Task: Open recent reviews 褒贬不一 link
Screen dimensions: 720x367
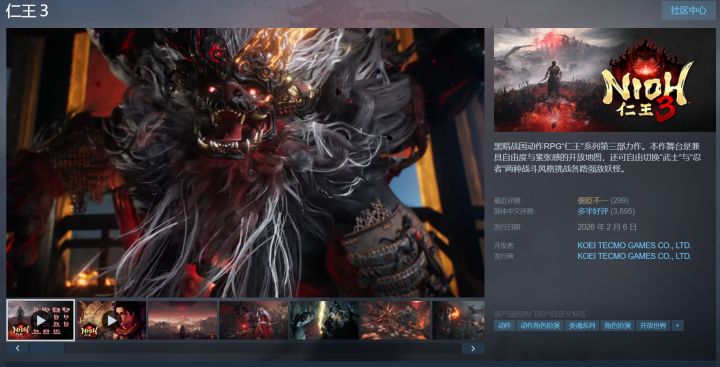Action: pos(593,201)
